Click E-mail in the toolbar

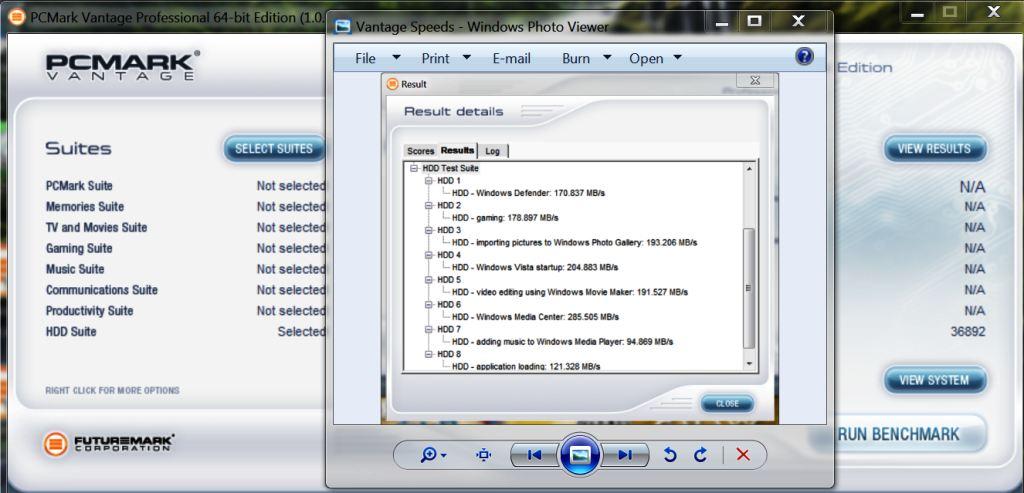pos(511,59)
